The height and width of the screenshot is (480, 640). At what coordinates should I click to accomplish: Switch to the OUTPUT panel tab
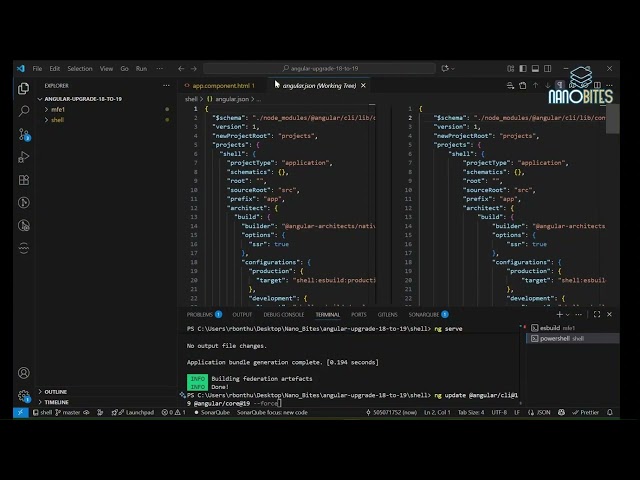click(x=242, y=314)
